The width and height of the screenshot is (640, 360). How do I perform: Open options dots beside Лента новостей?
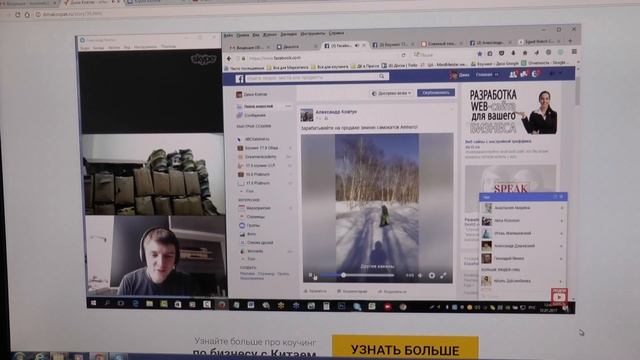[x=288, y=106]
